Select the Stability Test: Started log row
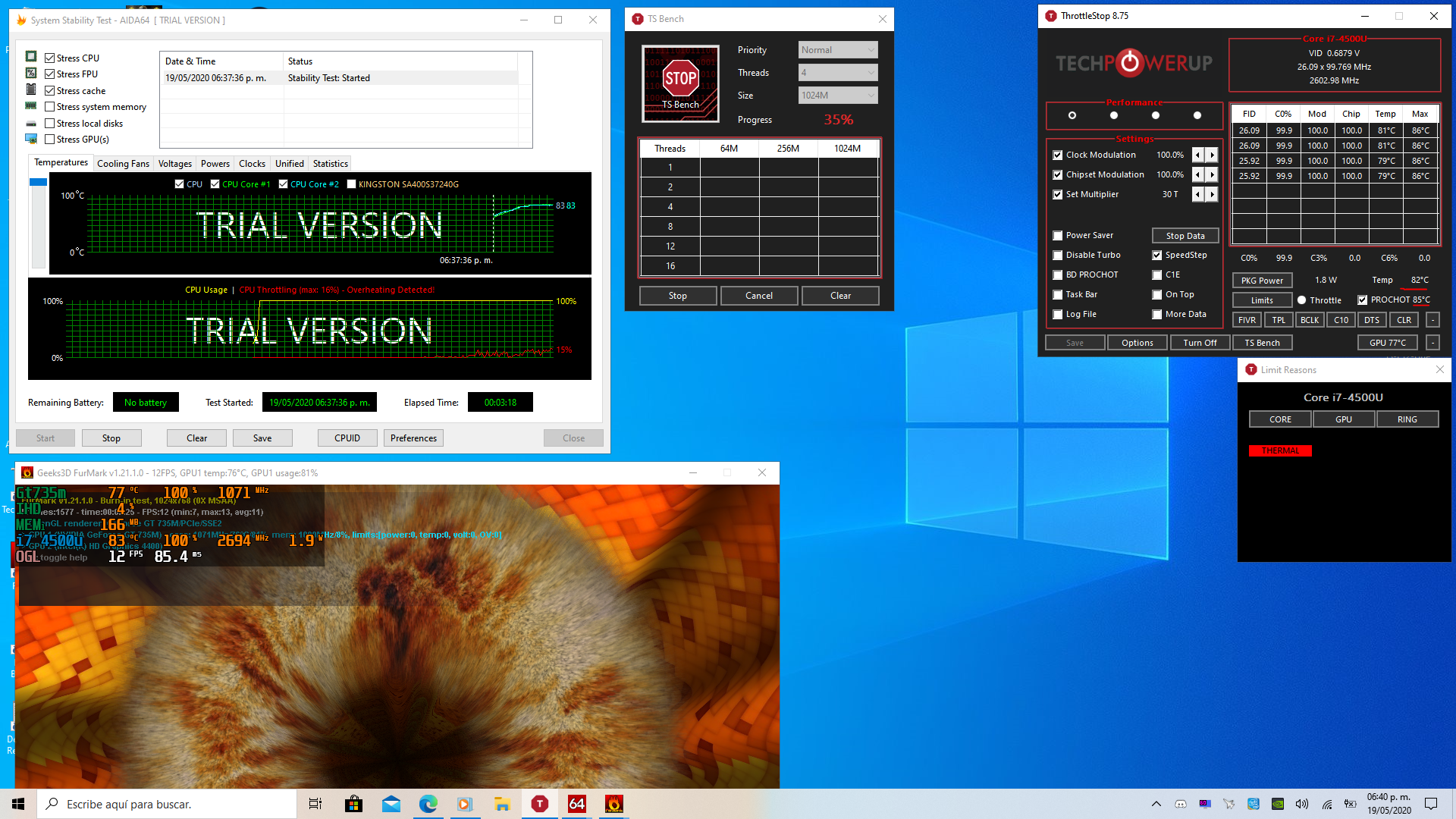This screenshot has height=819, width=1456. 341,78
